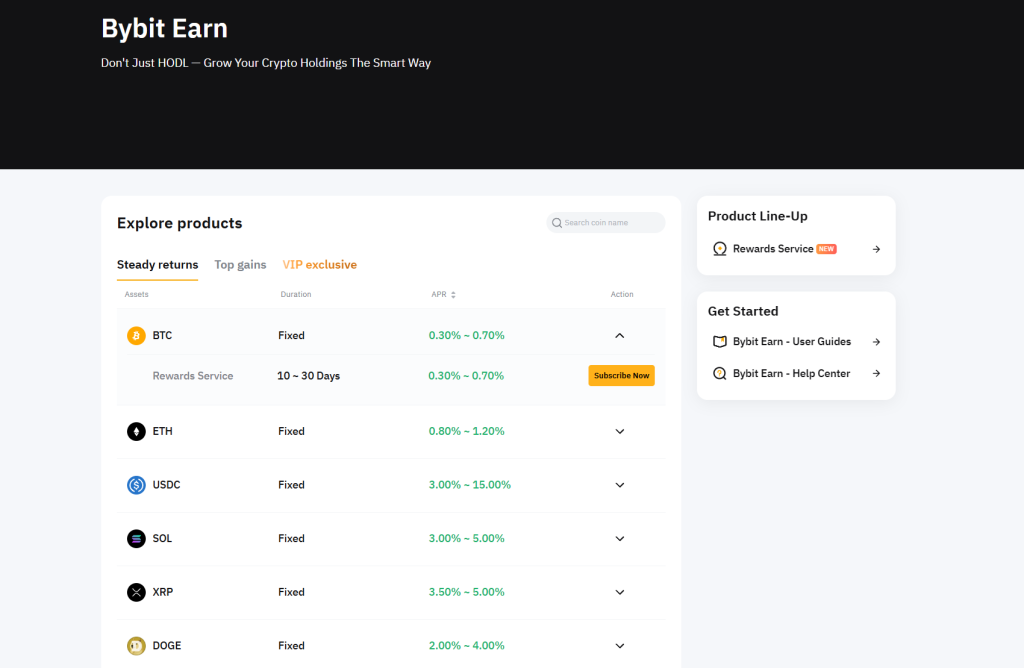Click the Bybit Earn page title
The width and height of the screenshot is (1024, 668).
click(x=165, y=29)
